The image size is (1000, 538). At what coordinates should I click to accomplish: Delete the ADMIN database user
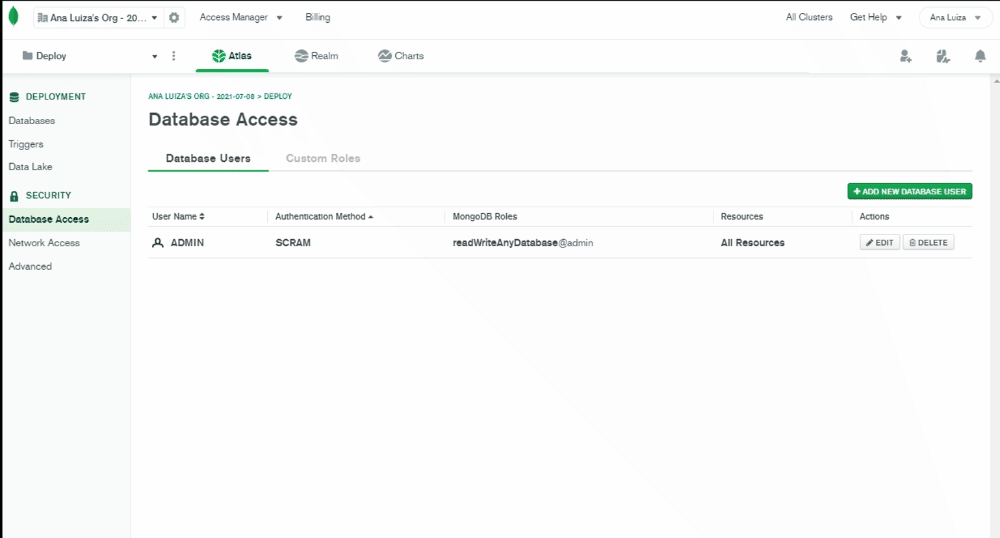coord(929,243)
